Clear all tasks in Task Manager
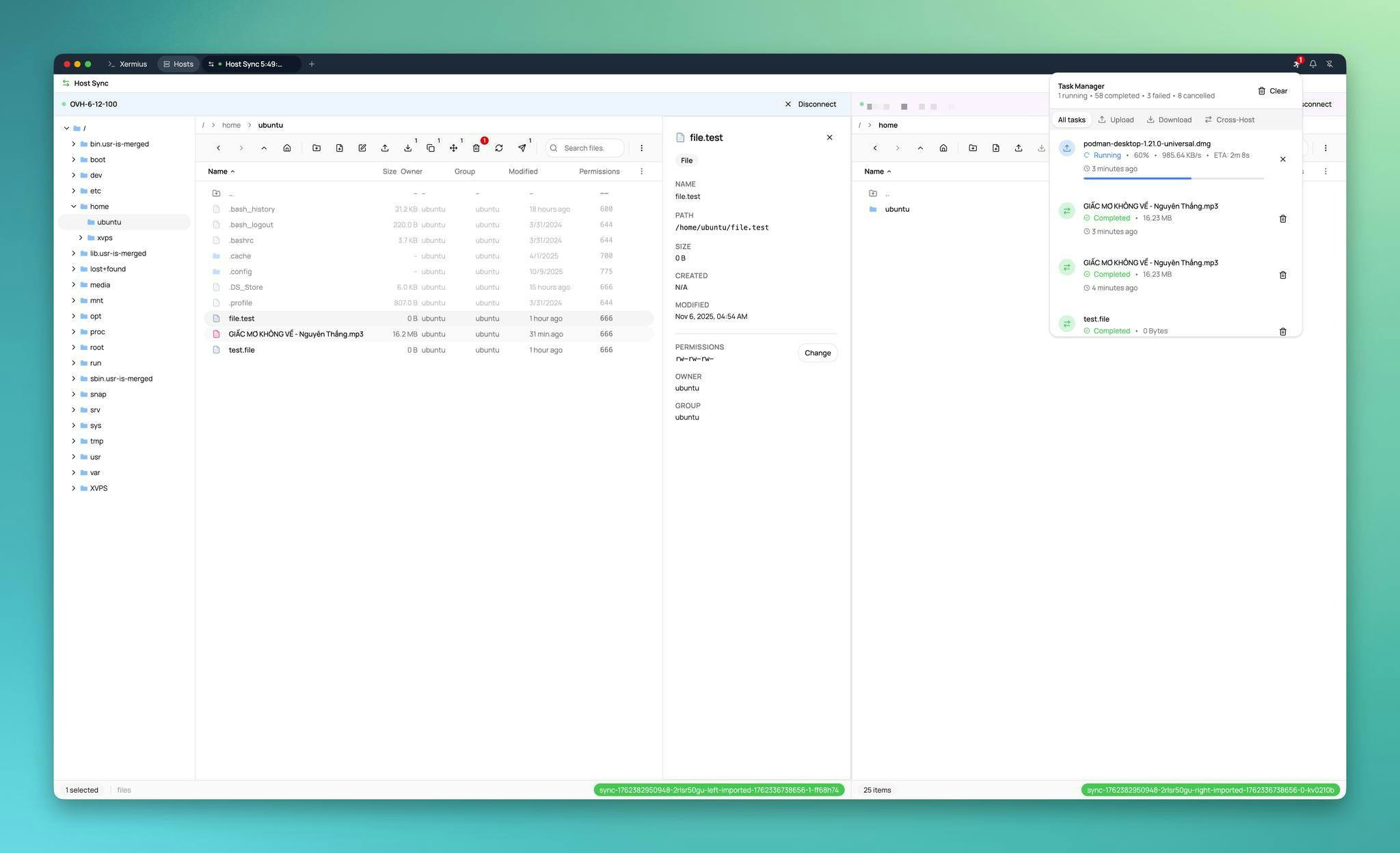 (1271, 90)
